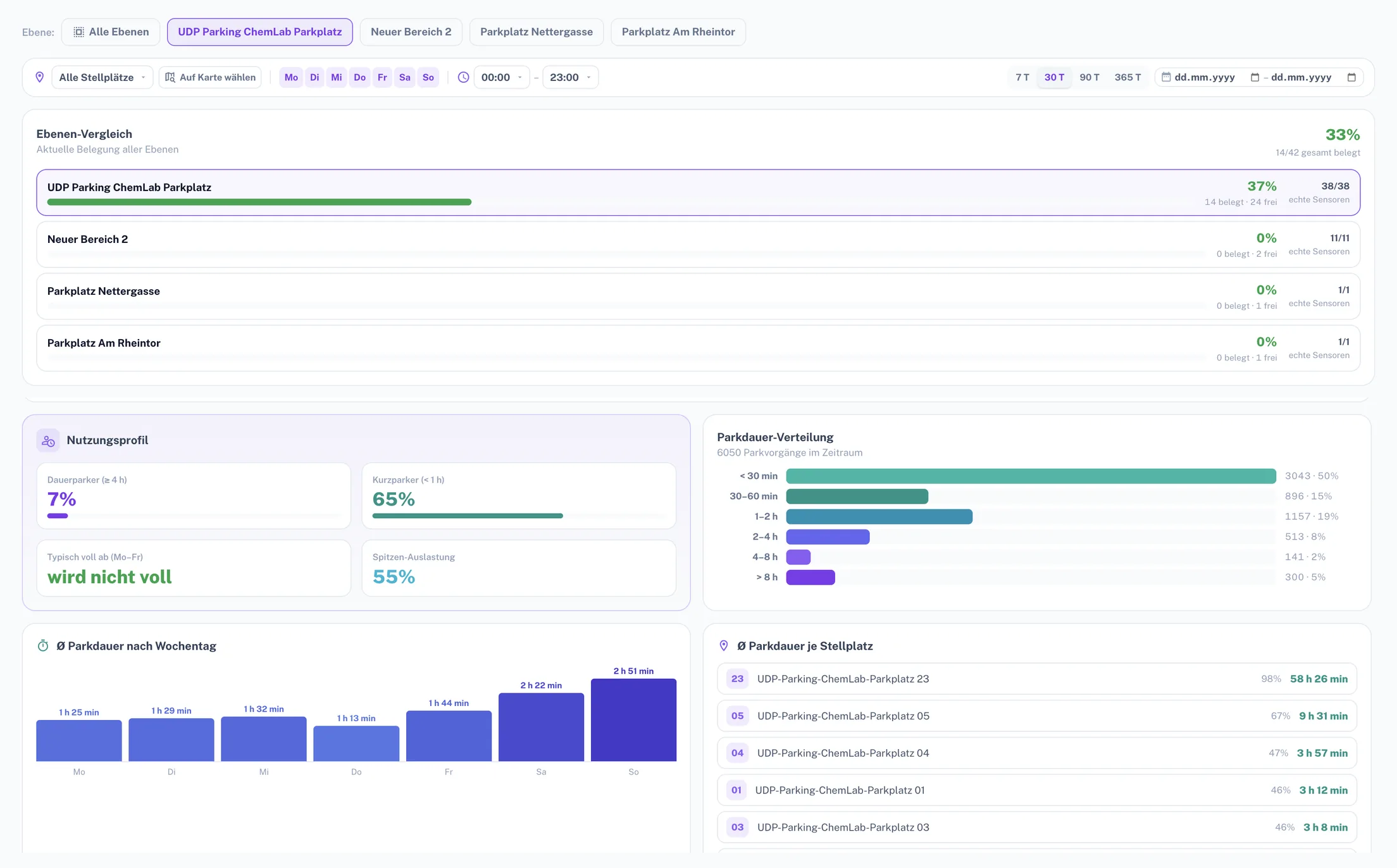The width and height of the screenshot is (1397, 868).
Task: Toggle the Mi weekday filter
Action: pos(337,77)
